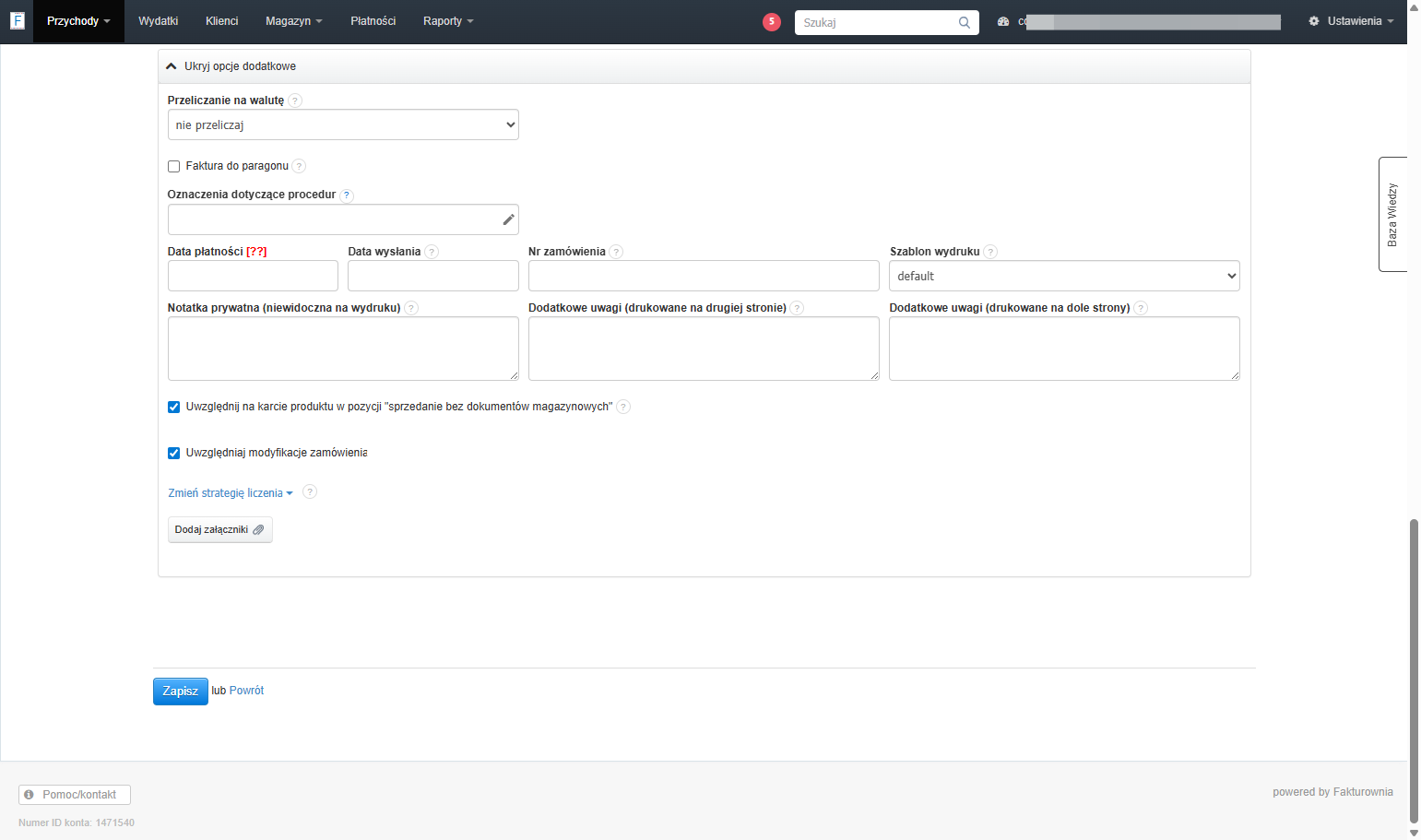This screenshot has width=1421, height=840.
Task: Collapse Ukryj opcje dodatkowe section
Action: click(x=231, y=66)
